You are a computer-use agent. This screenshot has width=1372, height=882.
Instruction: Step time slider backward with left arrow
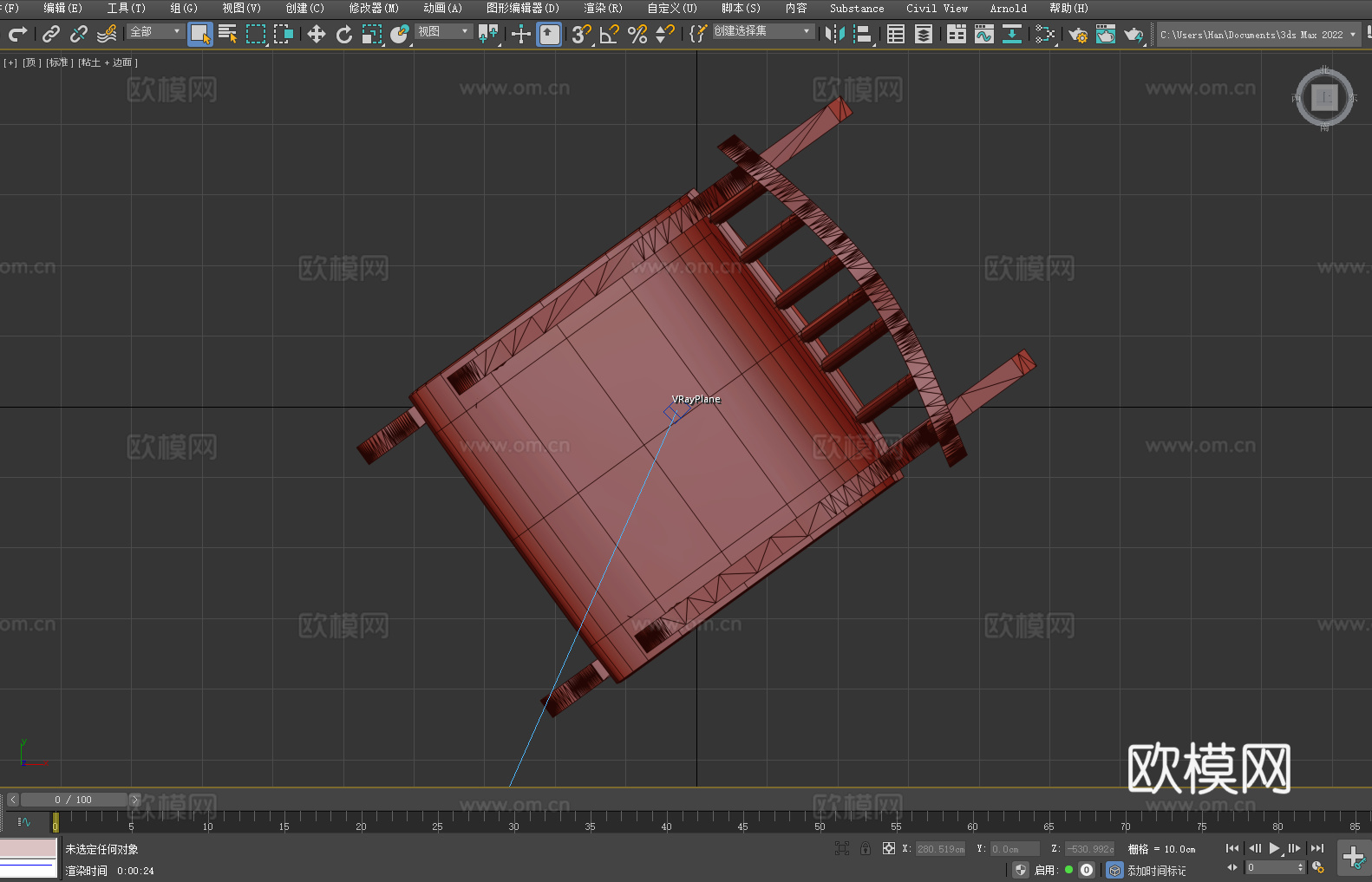[x=12, y=800]
